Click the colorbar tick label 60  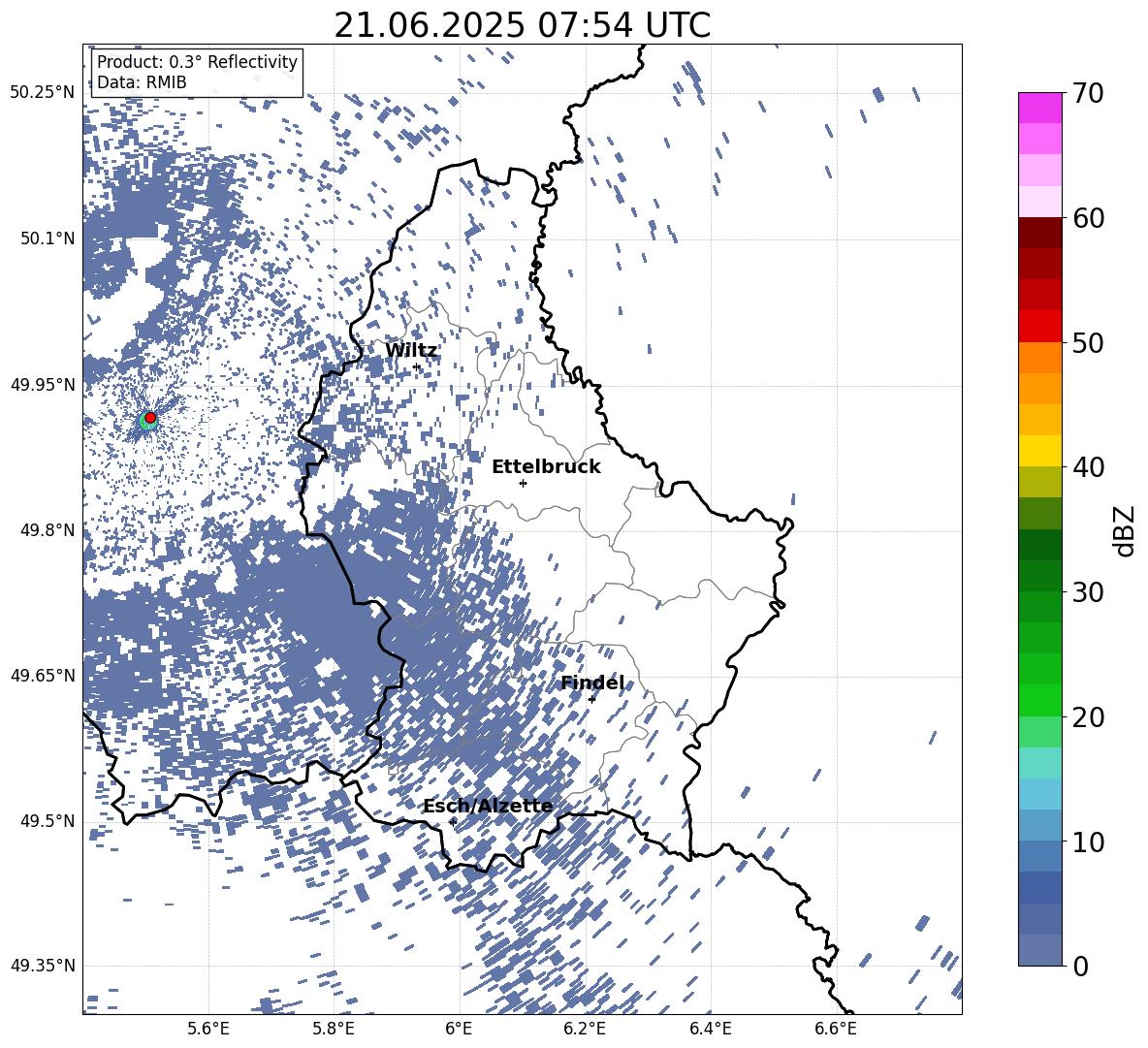click(1087, 218)
